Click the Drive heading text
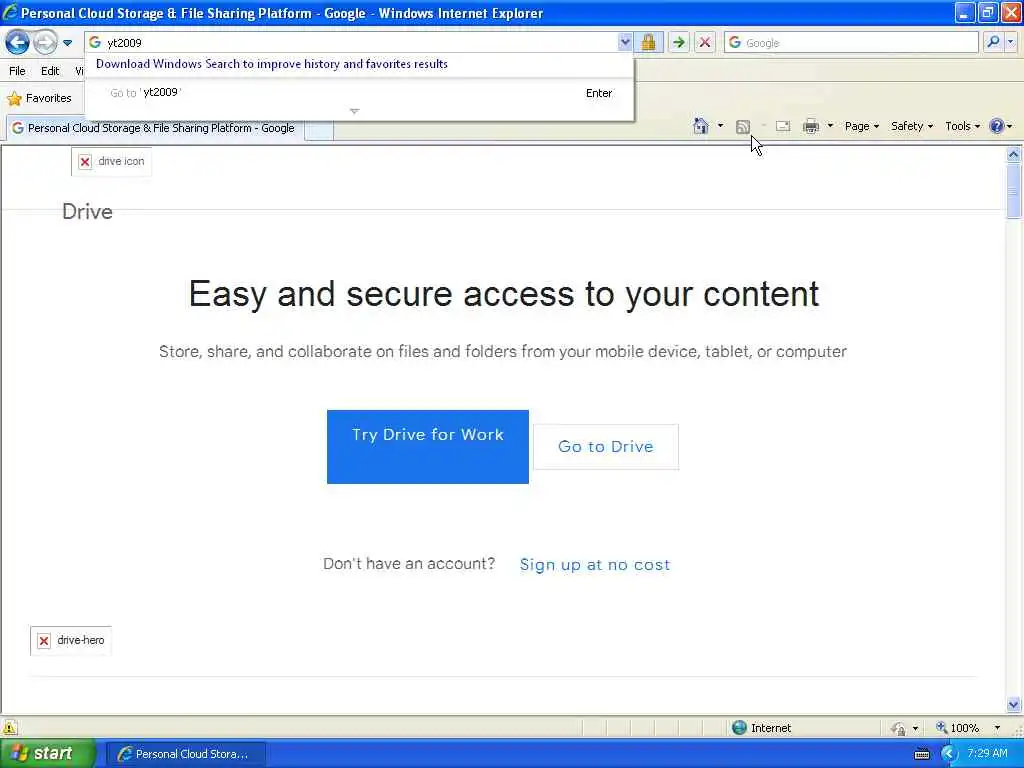Image resolution: width=1024 pixels, height=768 pixels. point(87,212)
